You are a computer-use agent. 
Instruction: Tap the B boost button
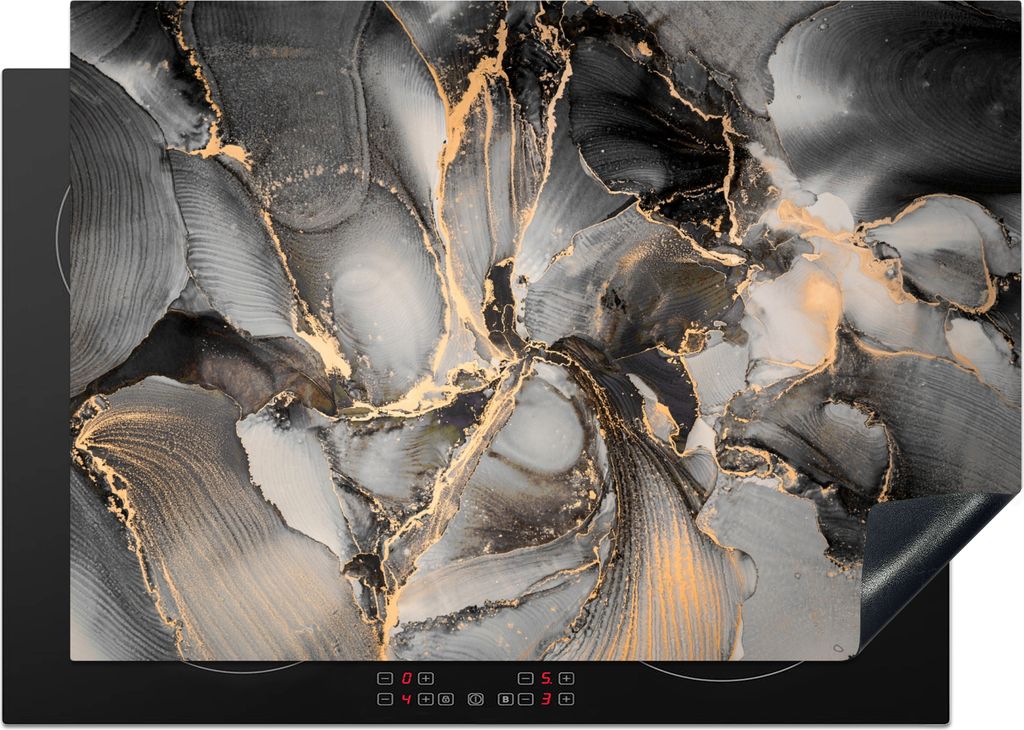click(x=505, y=699)
